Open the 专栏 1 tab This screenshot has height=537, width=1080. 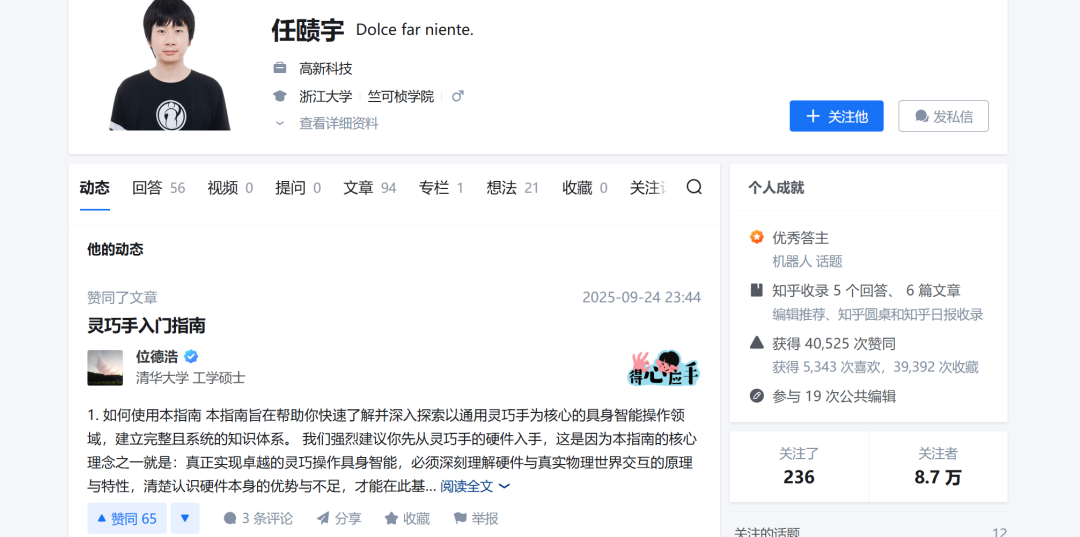pyautogui.click(x=441, y=187)
